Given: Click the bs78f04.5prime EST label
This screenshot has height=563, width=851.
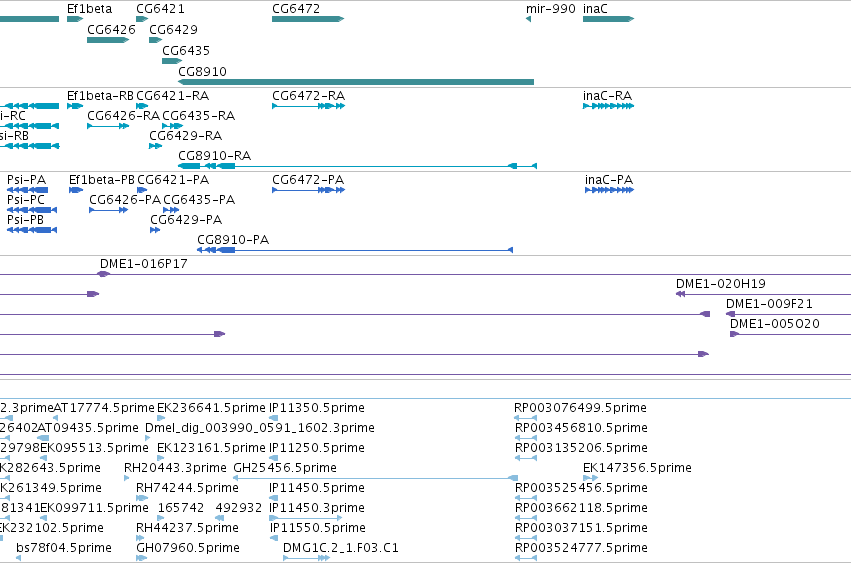Looking at the screenshot, I should [64, 548].
